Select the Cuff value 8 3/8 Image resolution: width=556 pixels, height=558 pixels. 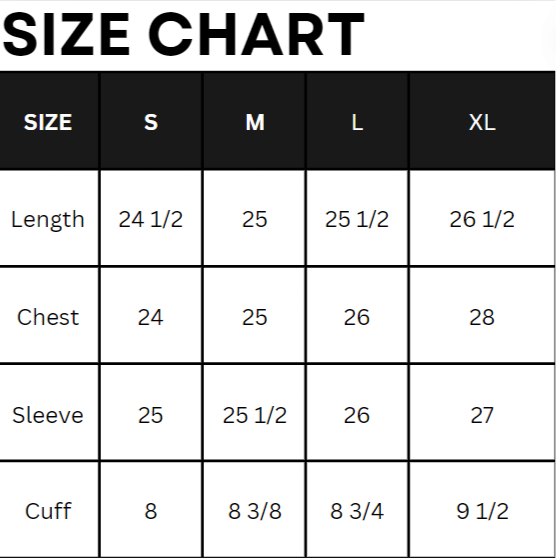[x=255, y=511]
